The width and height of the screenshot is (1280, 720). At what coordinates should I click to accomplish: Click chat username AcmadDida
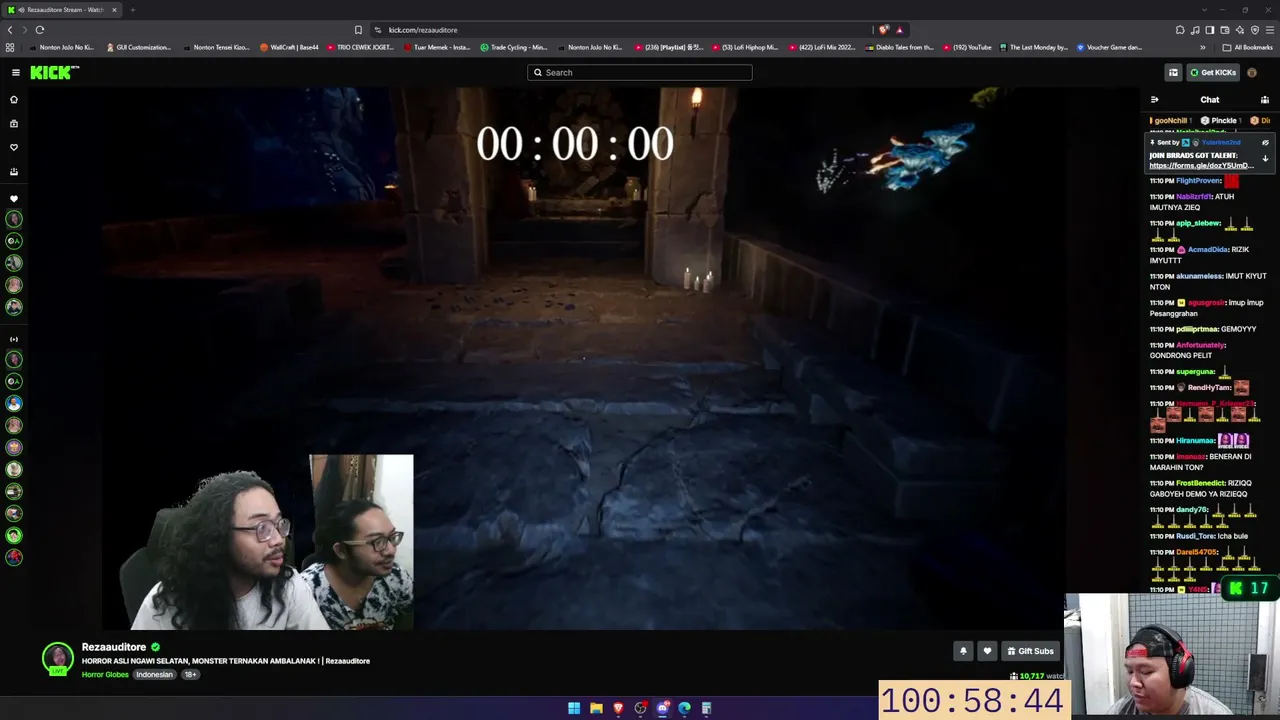1207,250
